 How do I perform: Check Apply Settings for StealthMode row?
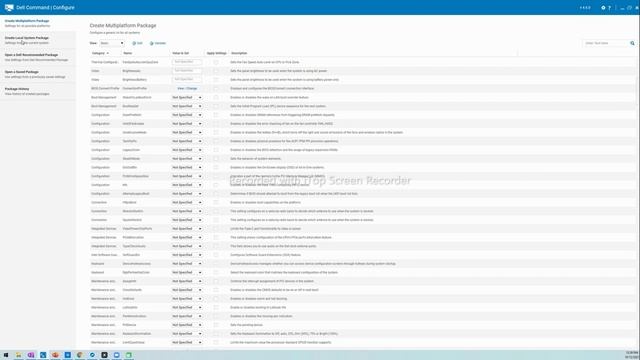pos(216,159)
